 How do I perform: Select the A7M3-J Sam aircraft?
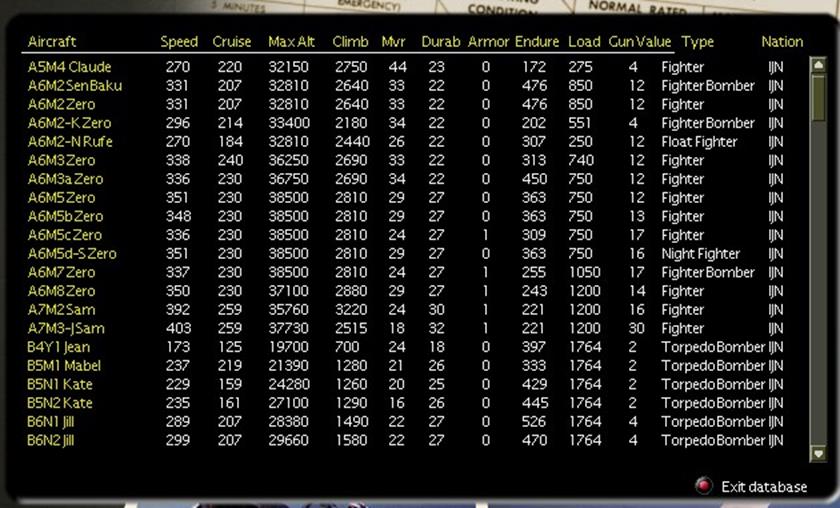66,328
